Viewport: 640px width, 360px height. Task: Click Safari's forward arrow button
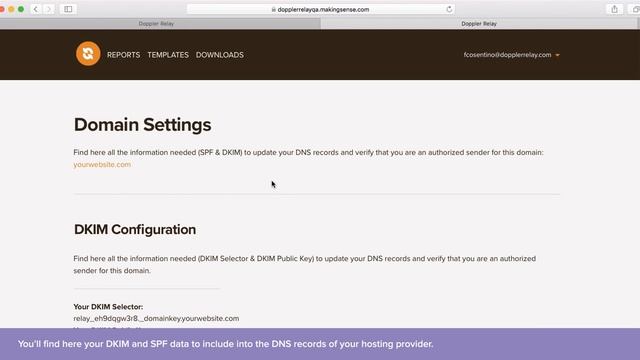[x=49, y=9]
